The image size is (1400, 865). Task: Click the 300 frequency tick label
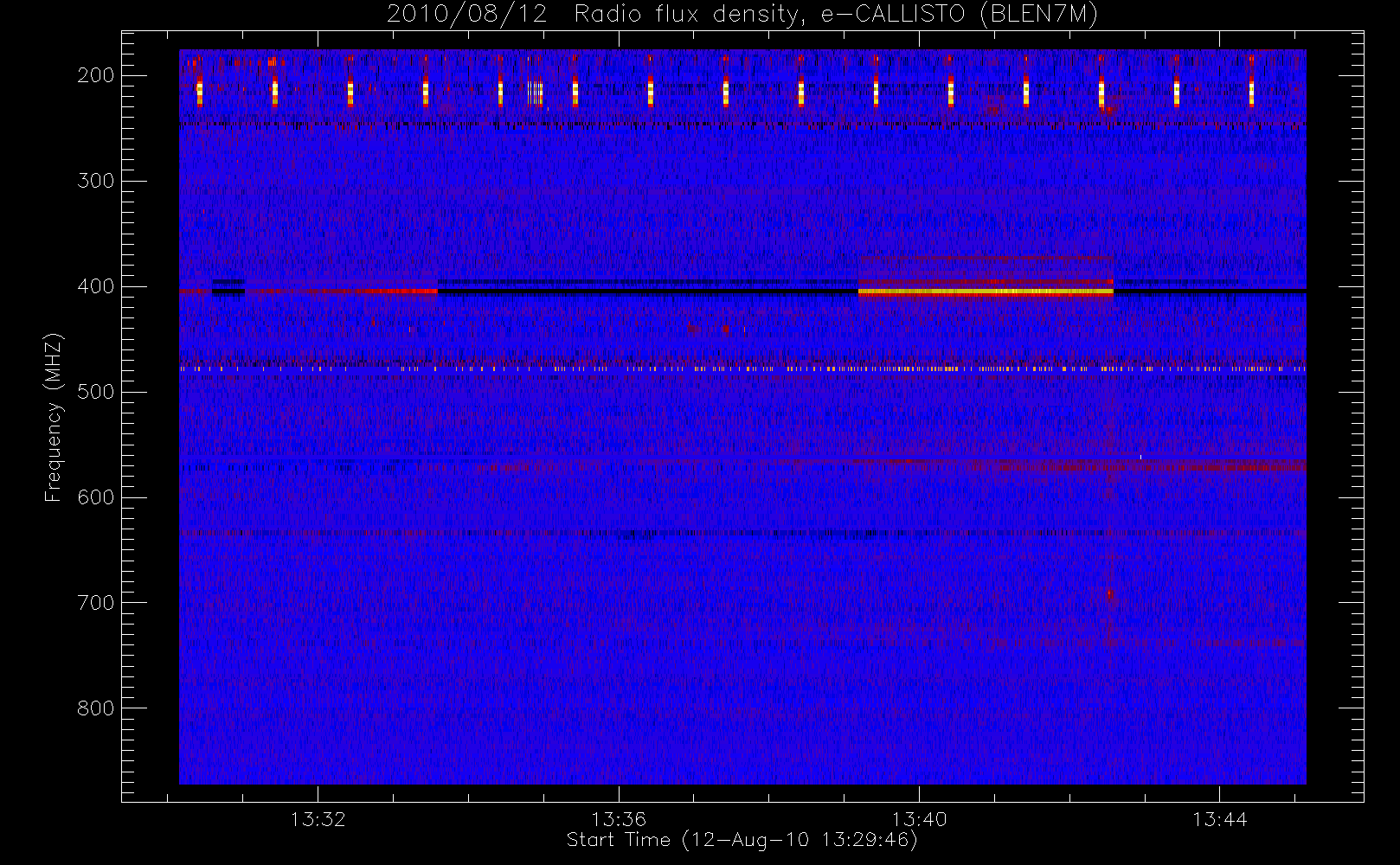pos(96,181)
